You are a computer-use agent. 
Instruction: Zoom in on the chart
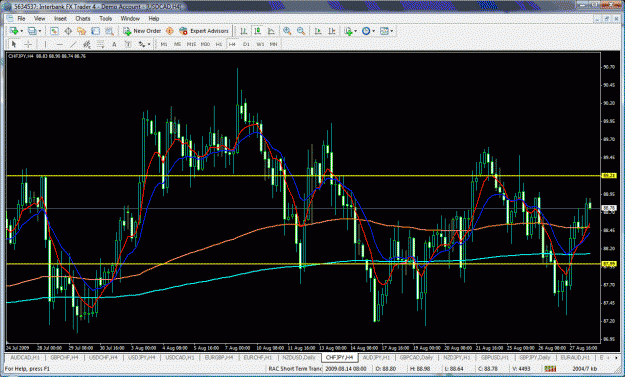coord(287,31)
